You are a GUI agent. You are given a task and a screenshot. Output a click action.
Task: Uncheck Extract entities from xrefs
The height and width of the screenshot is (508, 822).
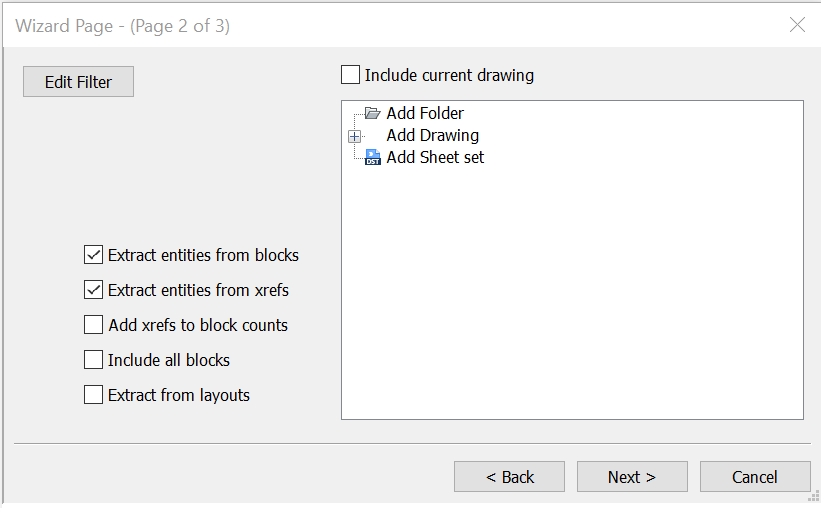tap(93, 290)
